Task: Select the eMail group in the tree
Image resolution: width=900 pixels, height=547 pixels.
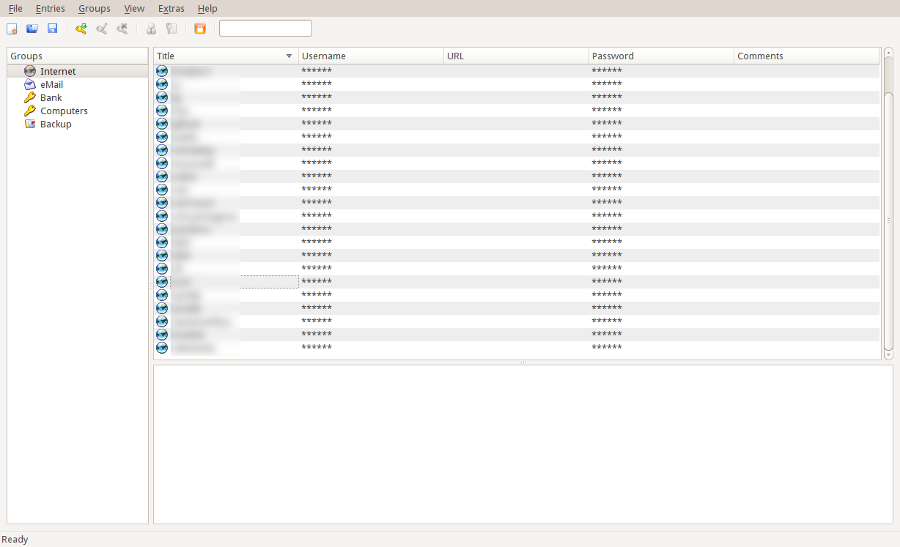Action: (51, 85)
